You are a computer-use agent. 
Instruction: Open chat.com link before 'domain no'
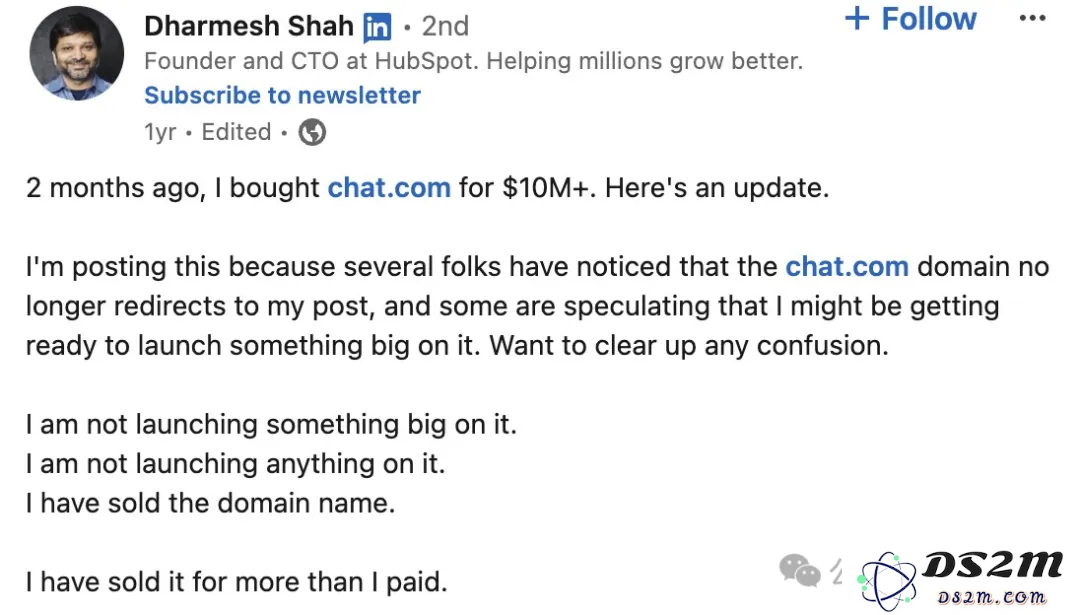click(847, 267)
